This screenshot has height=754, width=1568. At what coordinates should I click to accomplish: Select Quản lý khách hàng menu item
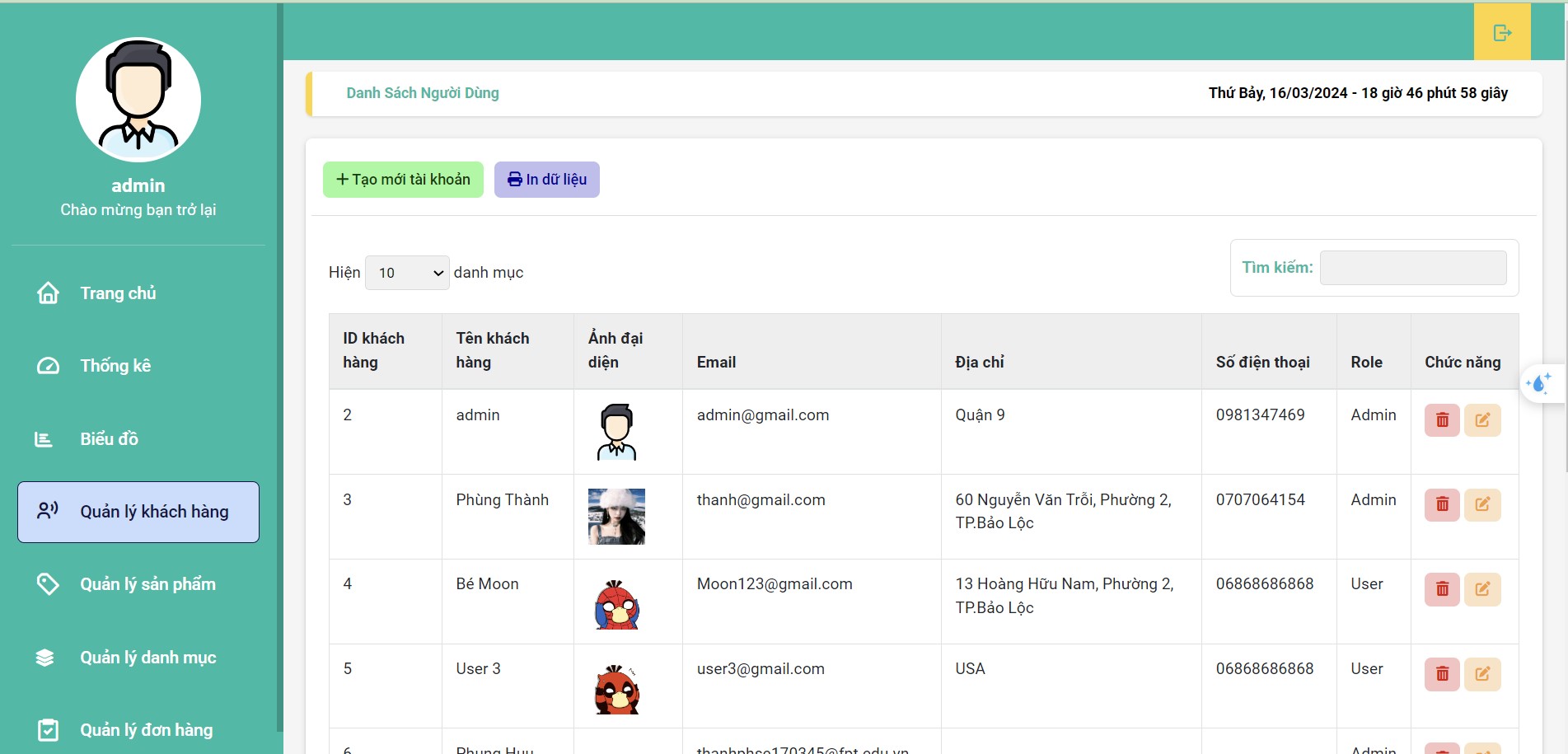[138, 512]
